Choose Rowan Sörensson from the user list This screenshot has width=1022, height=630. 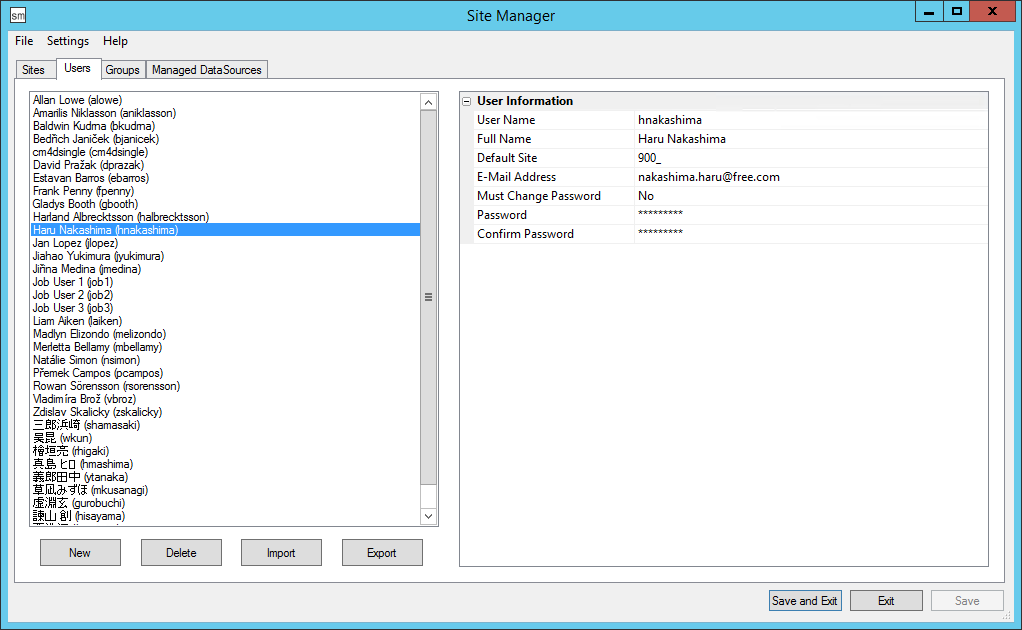coord(106,386)
